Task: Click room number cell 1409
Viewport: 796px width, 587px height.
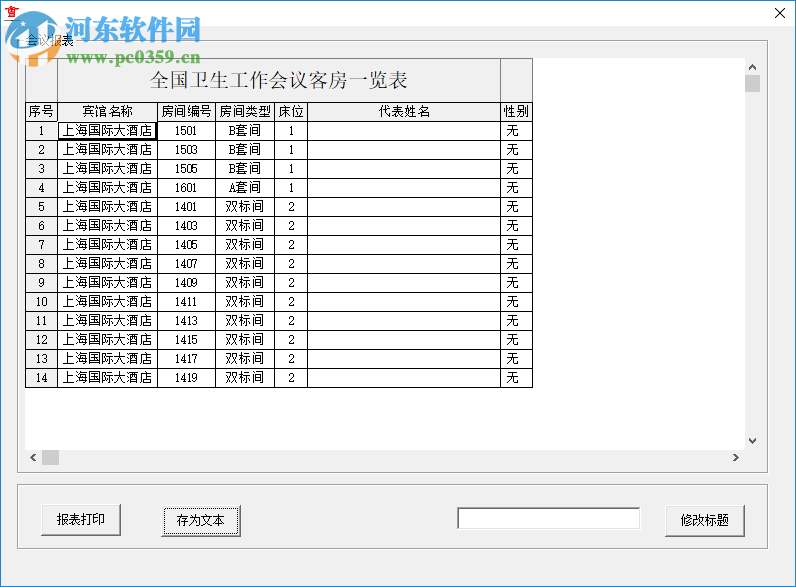Action: point(186,283)
